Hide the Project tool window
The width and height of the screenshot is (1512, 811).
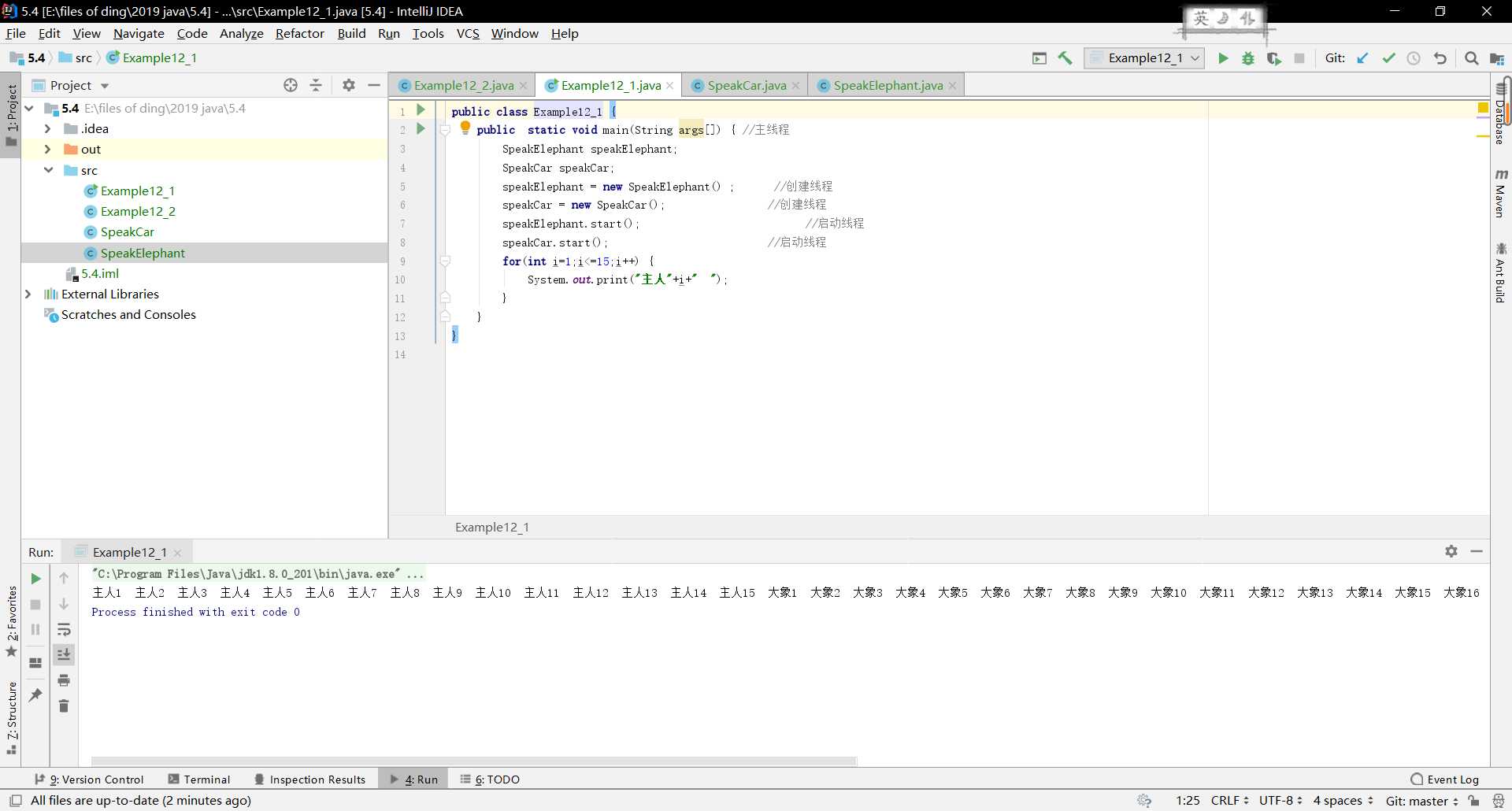pyautogui.click(x=374, y=85)
